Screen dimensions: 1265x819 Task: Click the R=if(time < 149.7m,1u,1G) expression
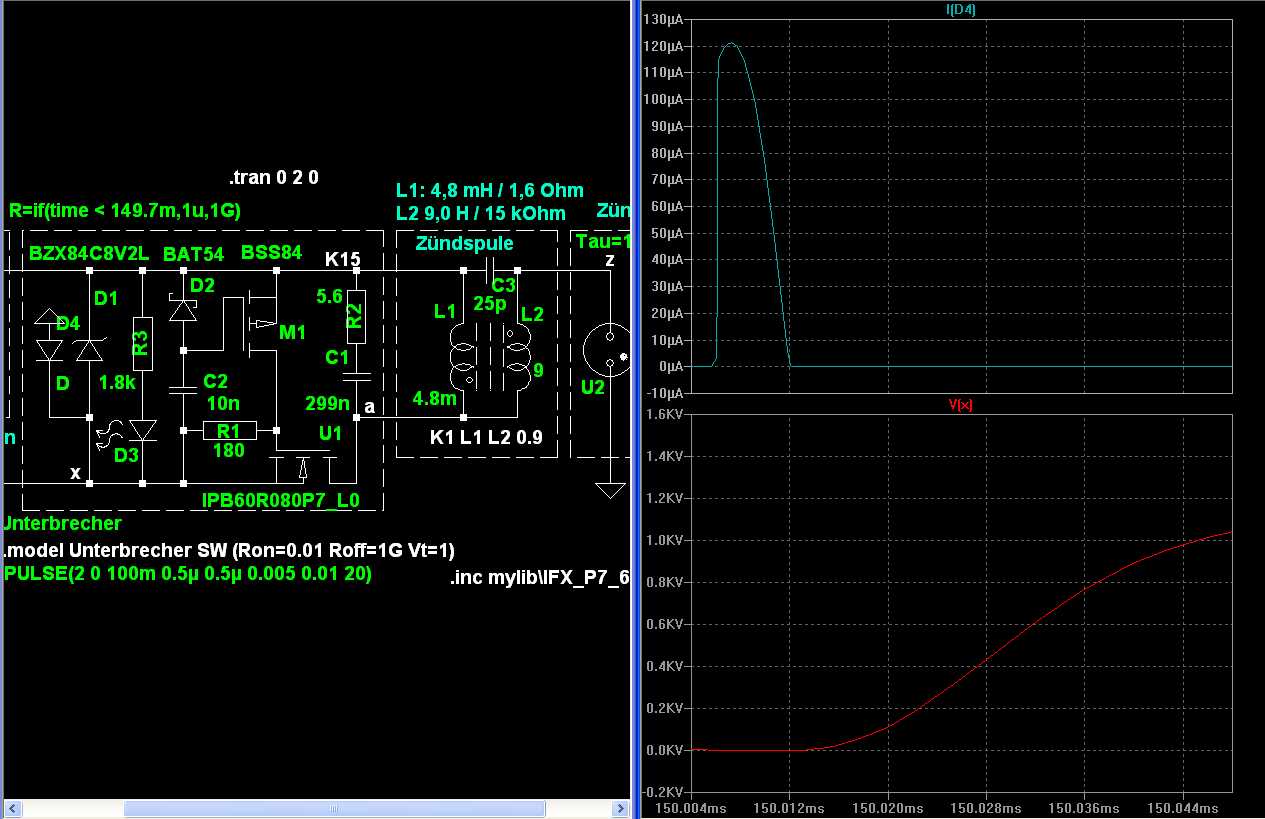pos(124,211)
